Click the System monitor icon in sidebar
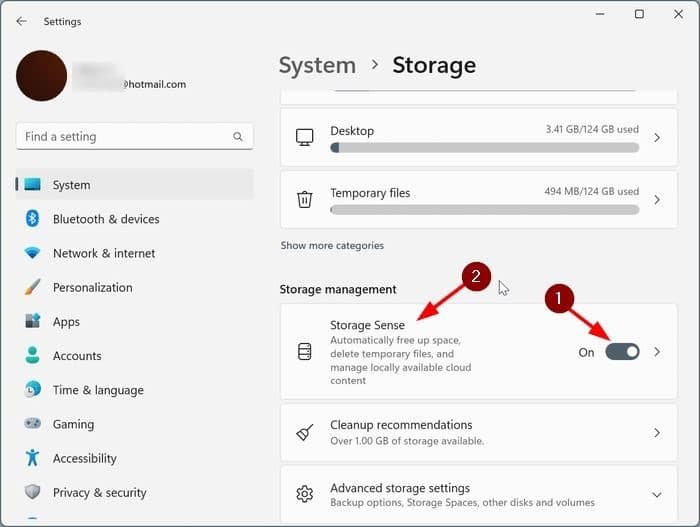700x527 pixels. 32,184
